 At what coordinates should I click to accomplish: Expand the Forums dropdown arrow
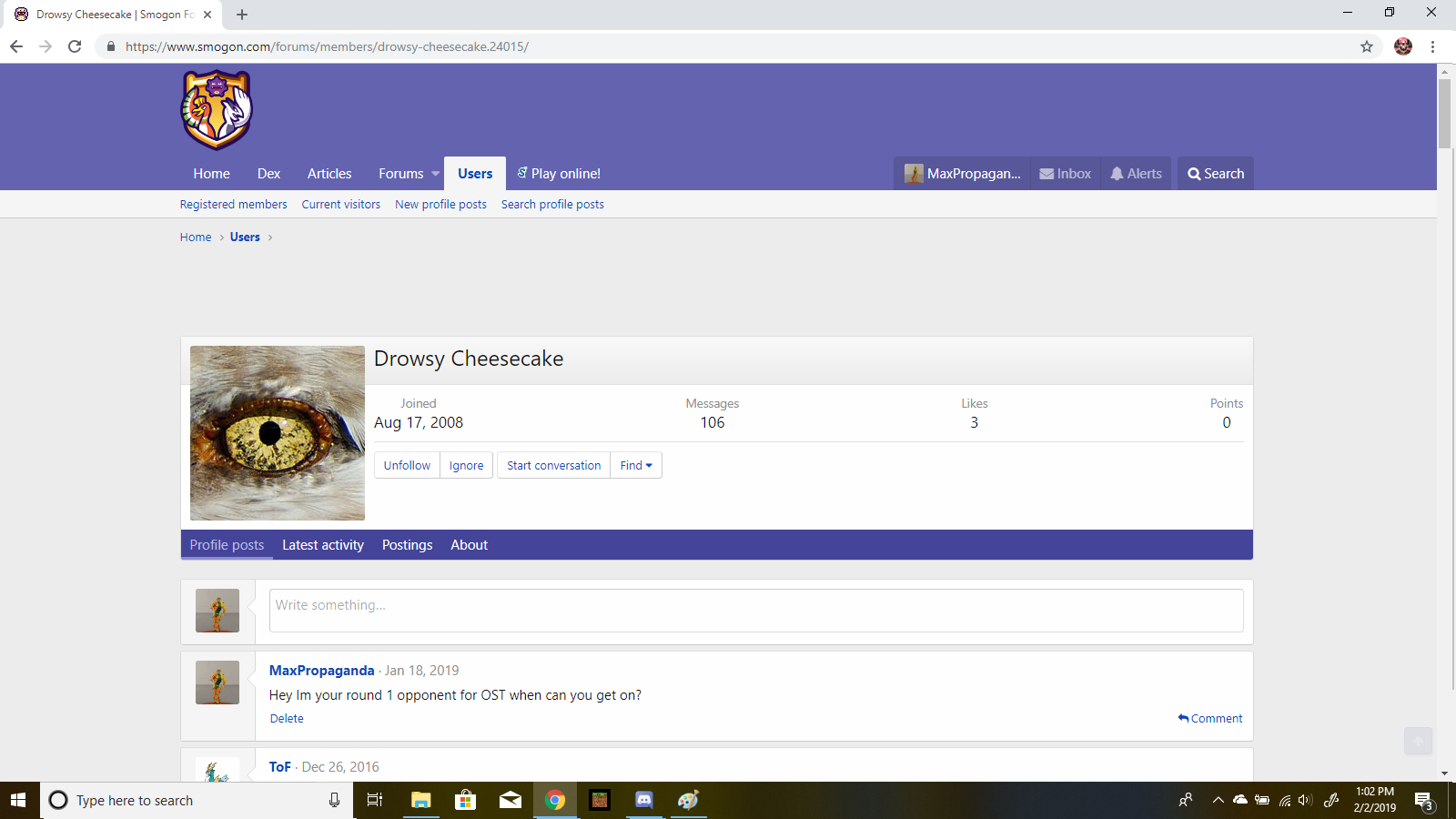435,174
